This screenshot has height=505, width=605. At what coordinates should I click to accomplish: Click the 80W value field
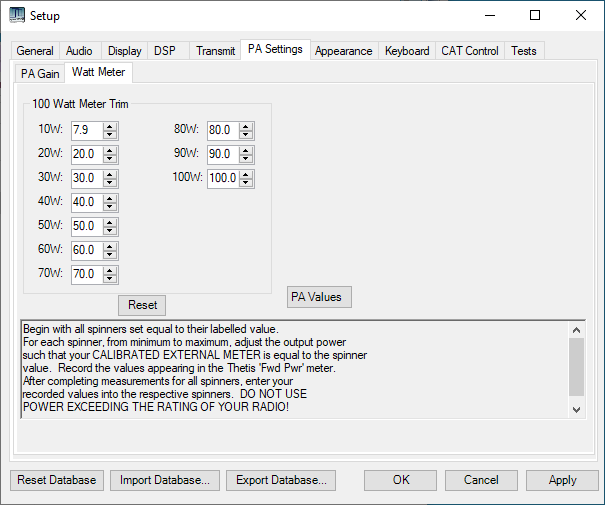223,130
